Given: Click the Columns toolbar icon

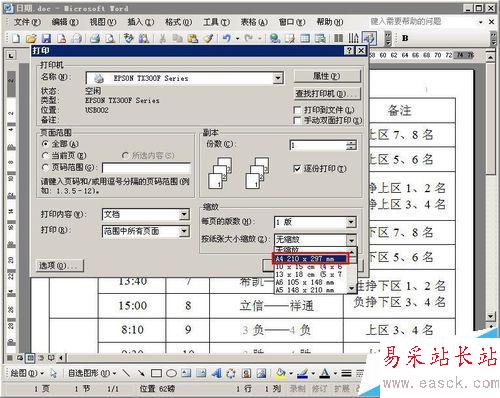Looking at the screenshot, I should click(x=338, y=38).
